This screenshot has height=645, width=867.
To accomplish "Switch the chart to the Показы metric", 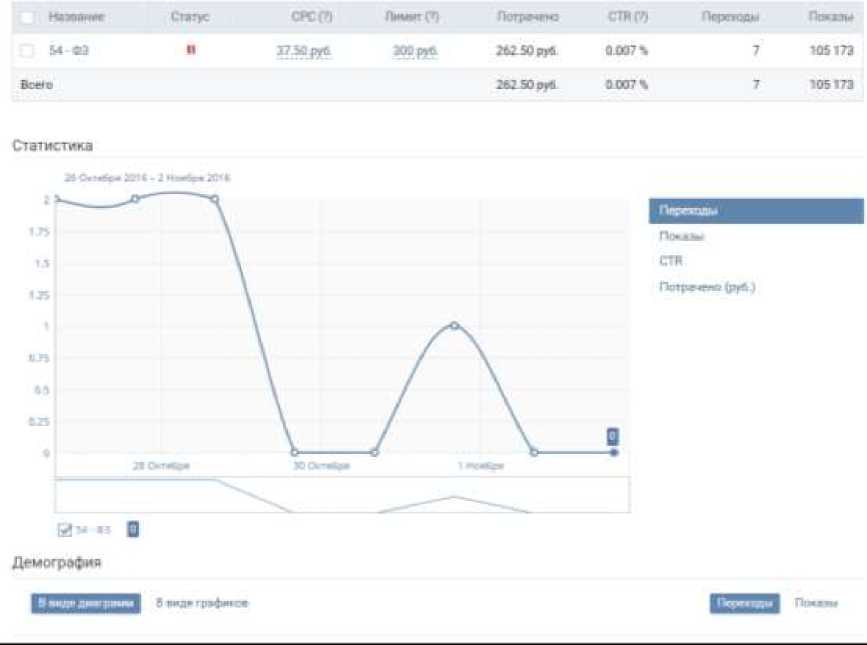I will click(681, 236).
